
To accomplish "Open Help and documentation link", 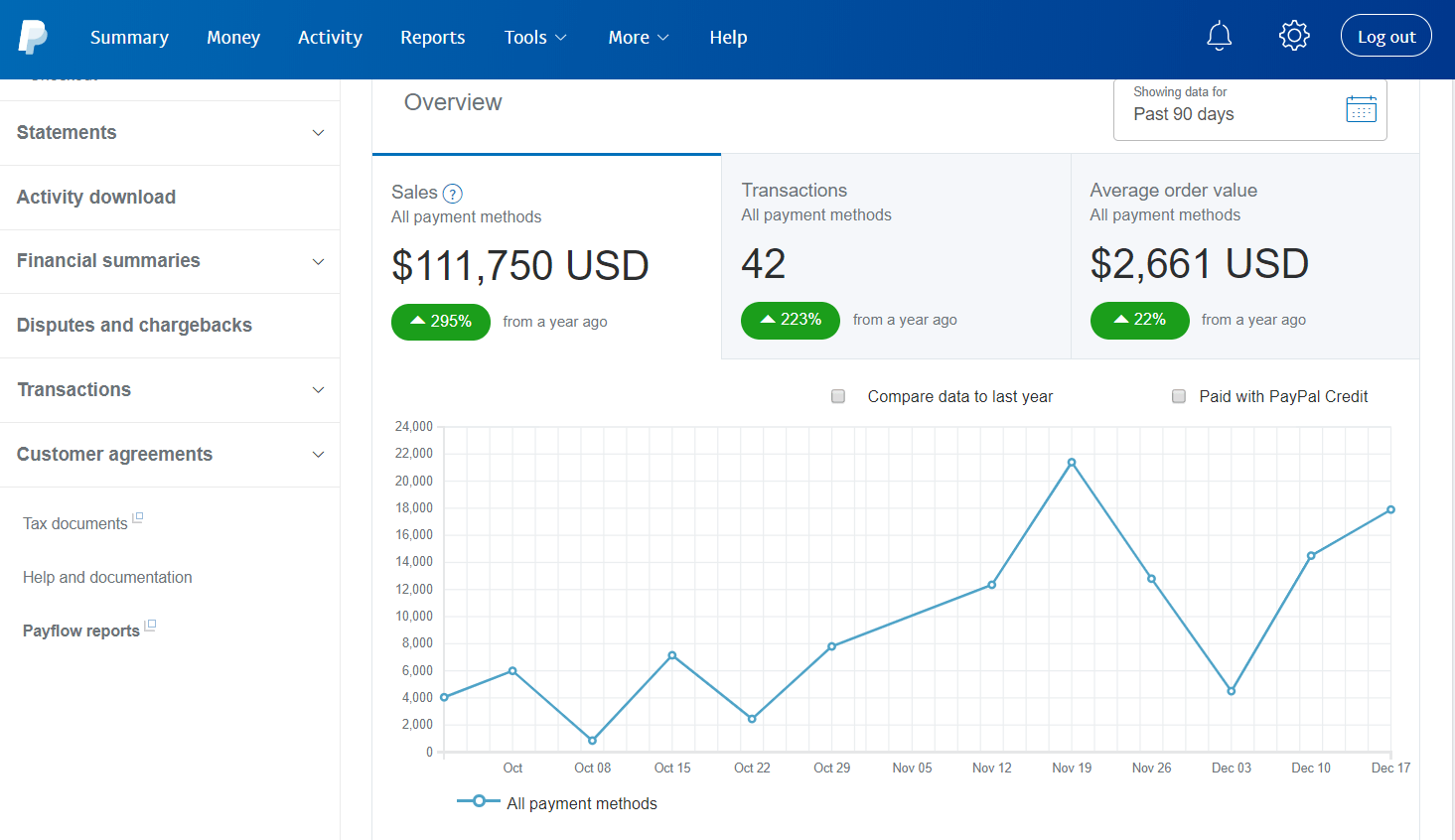I will point(107,577).
